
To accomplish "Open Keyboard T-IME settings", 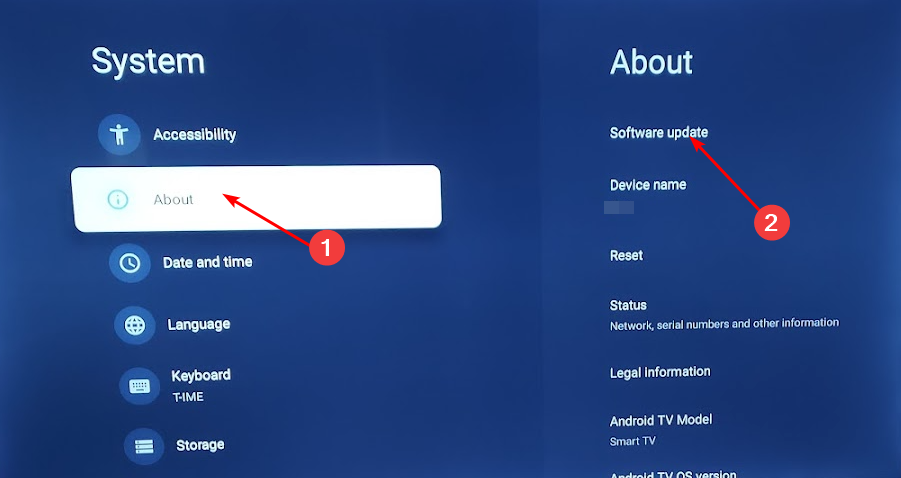I will [201, 386].
